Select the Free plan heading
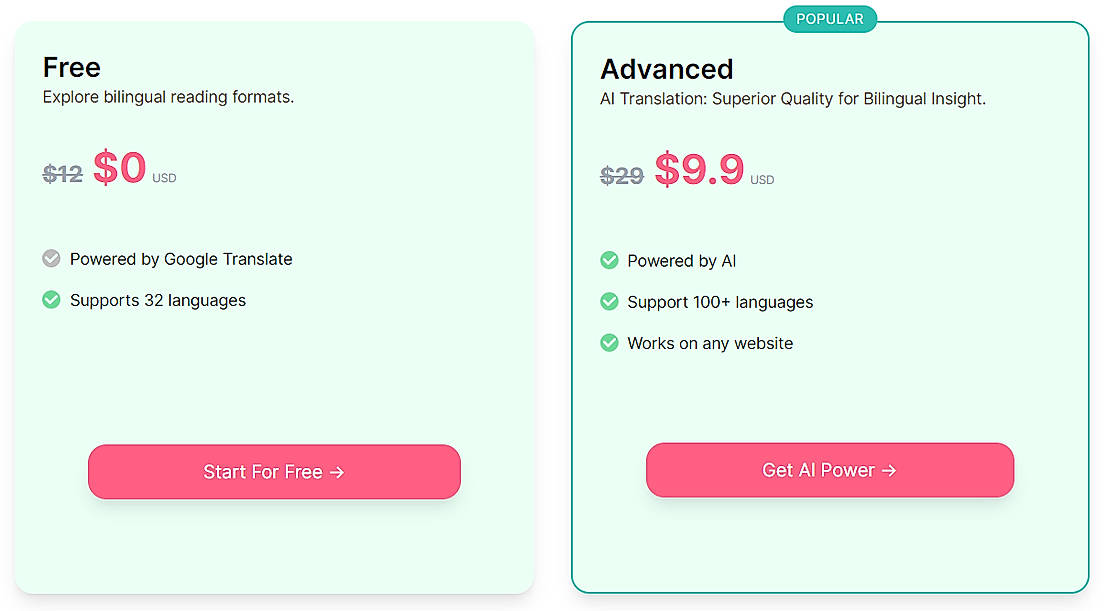Viewport: 1108px width, 611px height. click(x=72, y=67)
